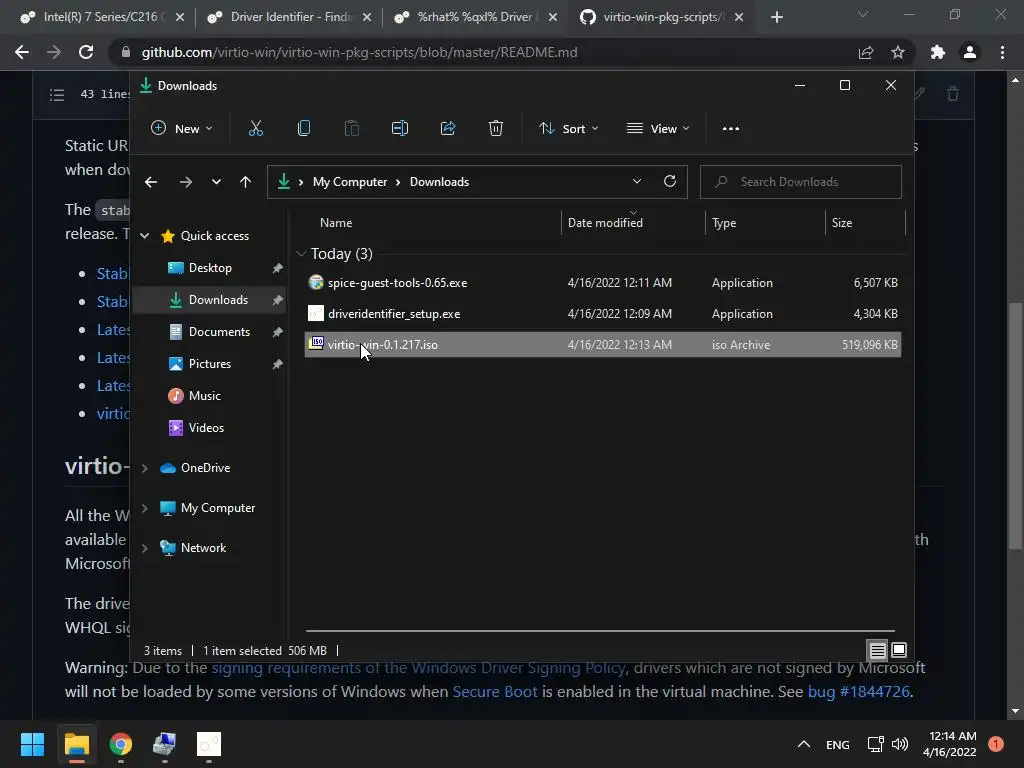Open the New item dropdown
The image size is (1024, 768).
(182, 129)
